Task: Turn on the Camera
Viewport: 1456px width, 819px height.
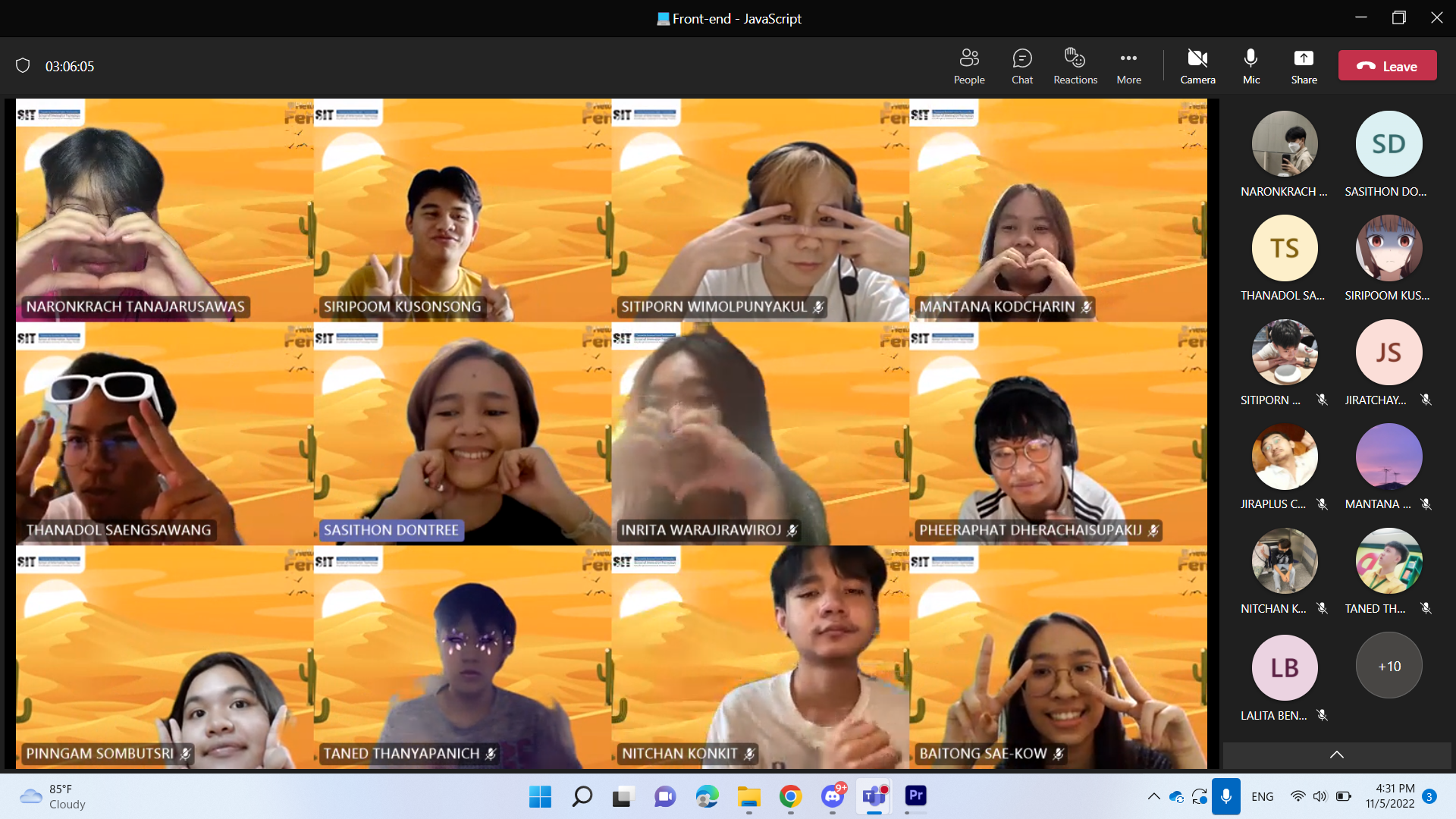Action: coord(1197,66)
